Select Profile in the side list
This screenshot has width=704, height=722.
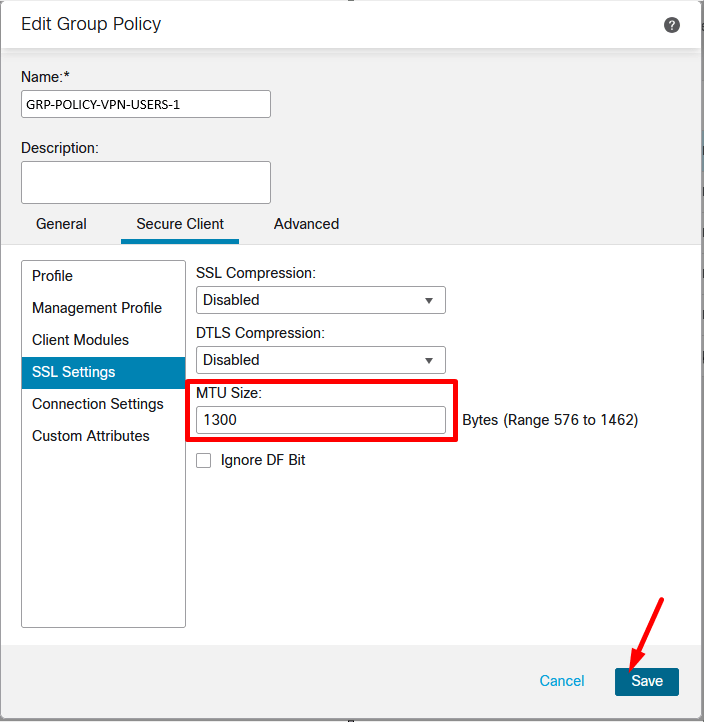[53, 276]
